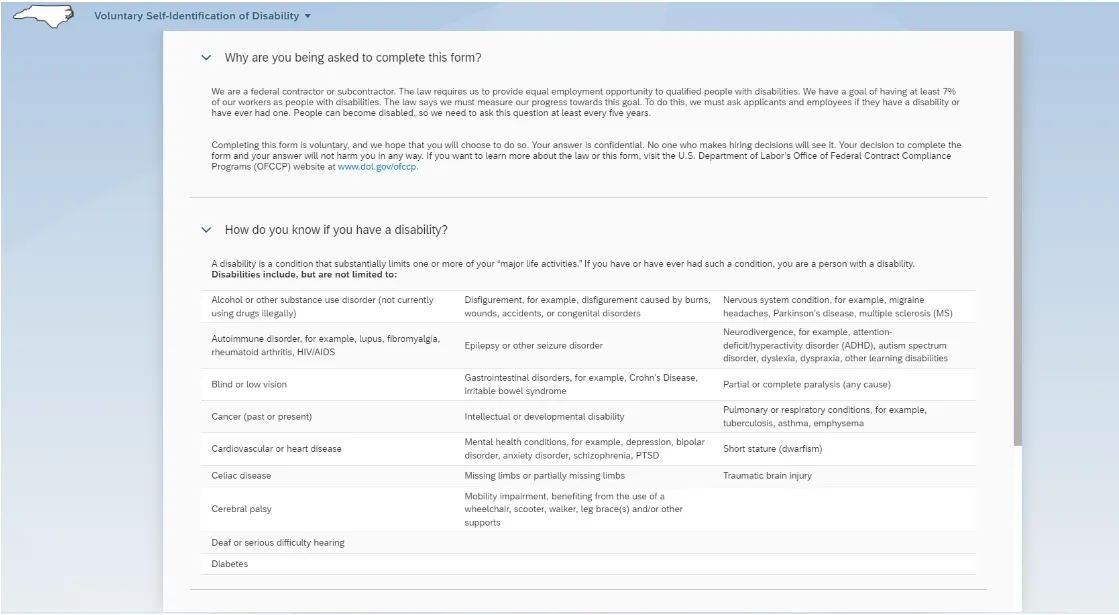Collapse the chevron beside "Why are you being asked"
Image resolution: width=1119 pixels, height=615 pixels.
[x=206, y=58]
